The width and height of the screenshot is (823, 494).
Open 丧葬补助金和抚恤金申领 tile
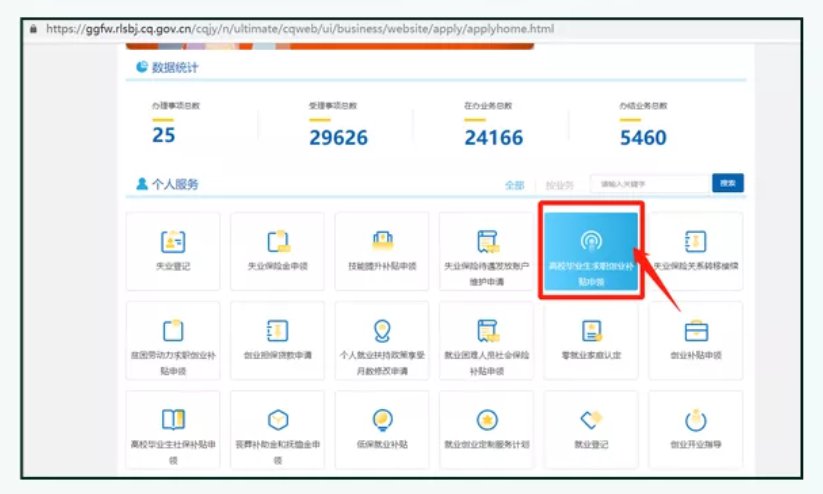point(278,430)
